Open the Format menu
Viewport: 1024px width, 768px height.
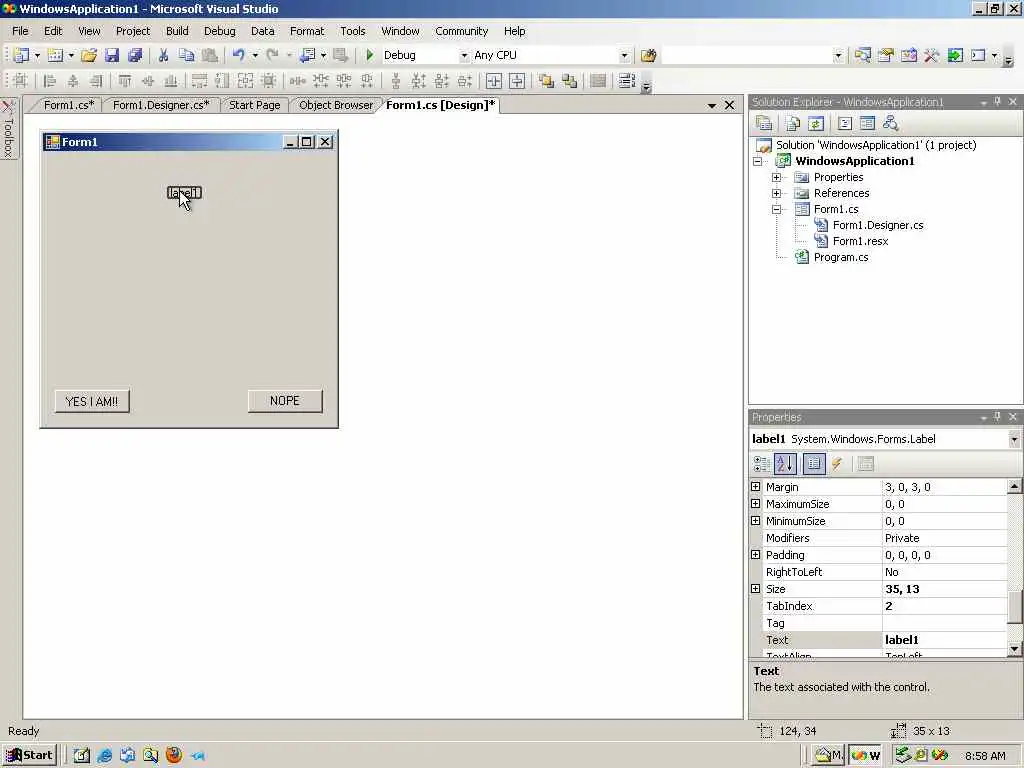(307, 31)
